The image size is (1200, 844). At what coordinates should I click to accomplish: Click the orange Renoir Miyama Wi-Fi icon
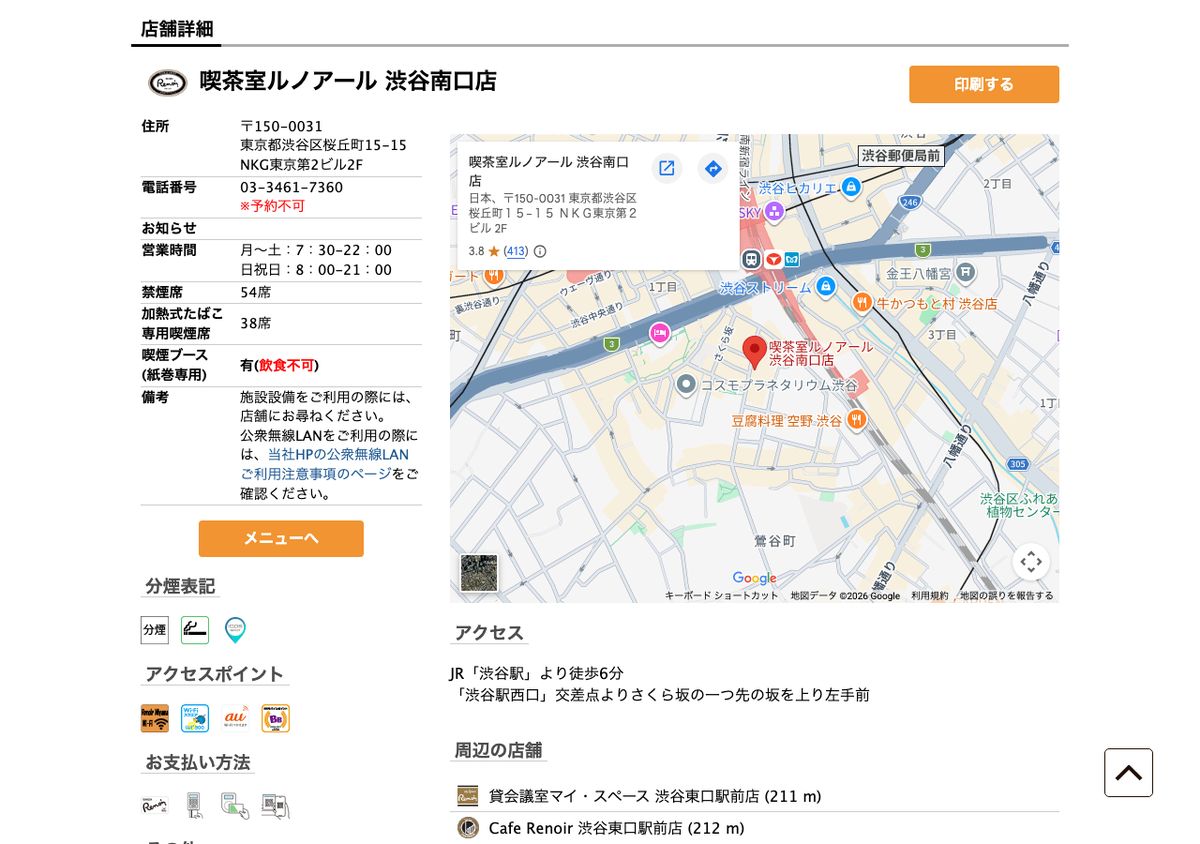[155, 718]
